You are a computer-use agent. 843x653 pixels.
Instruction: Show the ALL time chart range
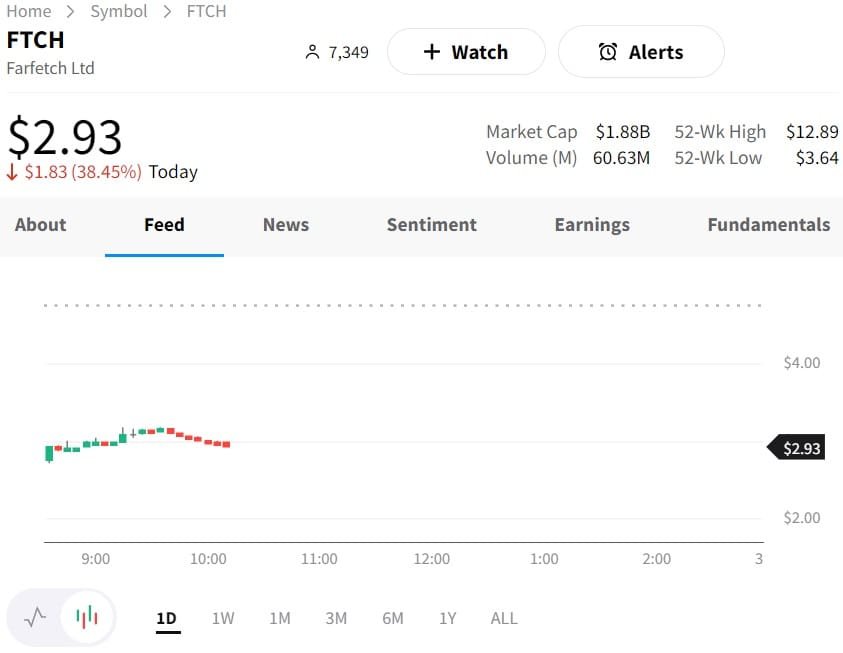pos(504,618)
